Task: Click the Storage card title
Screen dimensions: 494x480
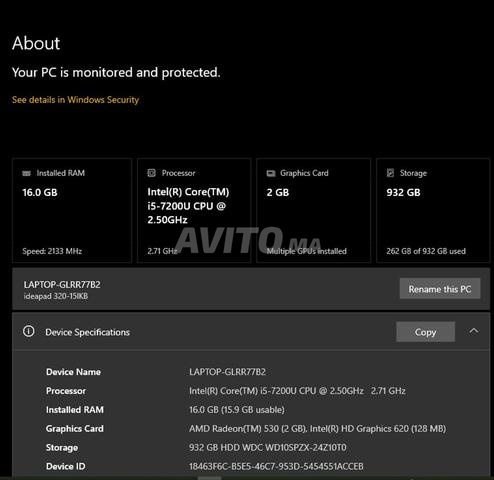Action: 413,173
